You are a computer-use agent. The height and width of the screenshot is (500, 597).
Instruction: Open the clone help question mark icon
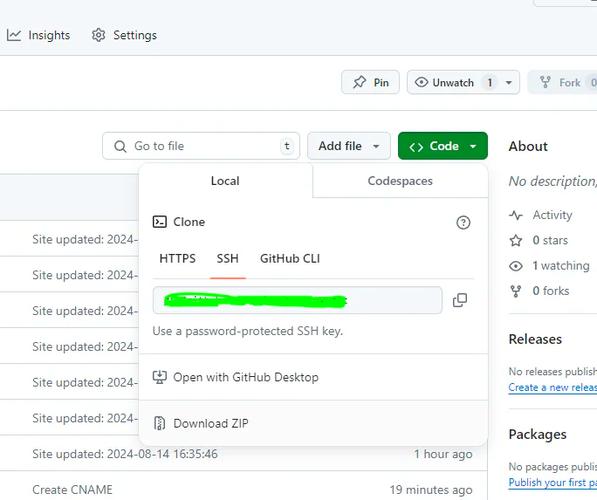point(463,222)
